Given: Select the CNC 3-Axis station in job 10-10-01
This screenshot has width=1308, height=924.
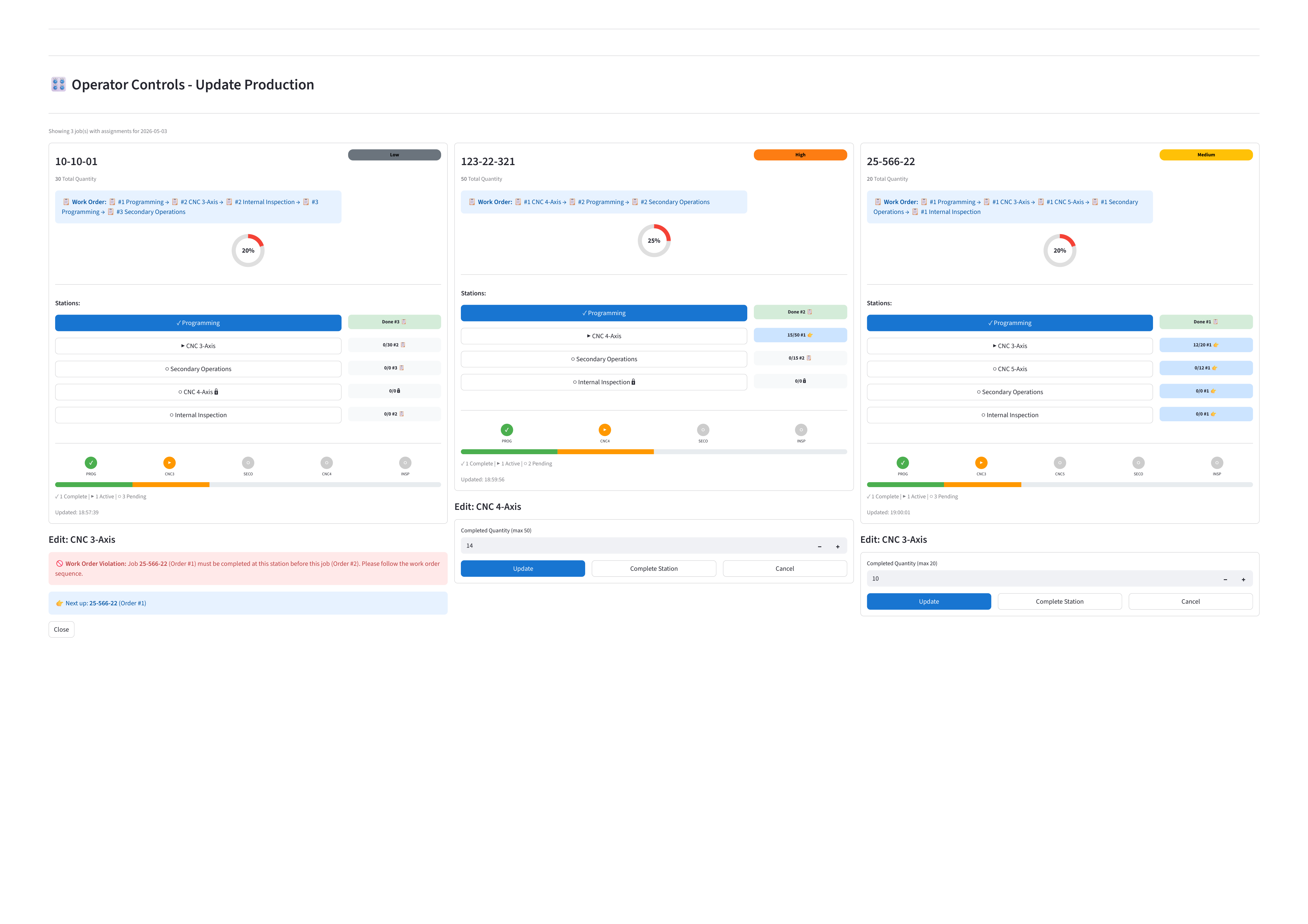Looking at the screenshot, I should click(x=198, y=346).
